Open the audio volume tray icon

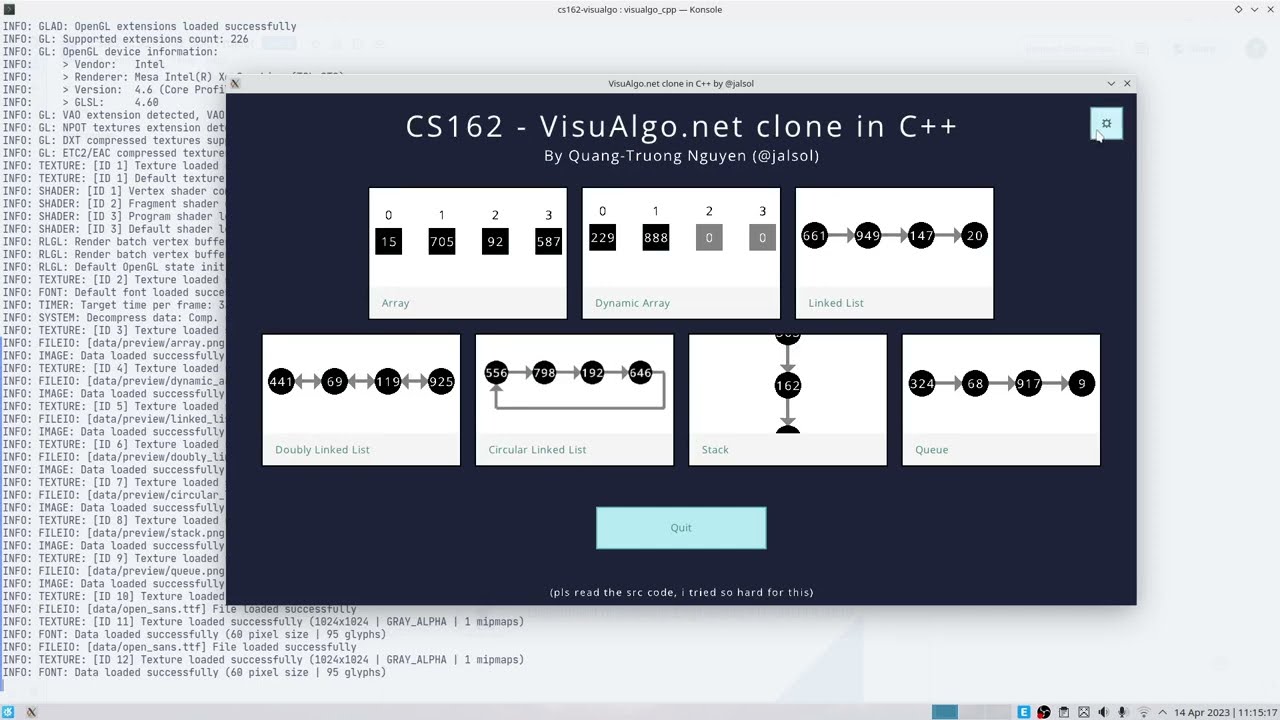pos(1104,712)
